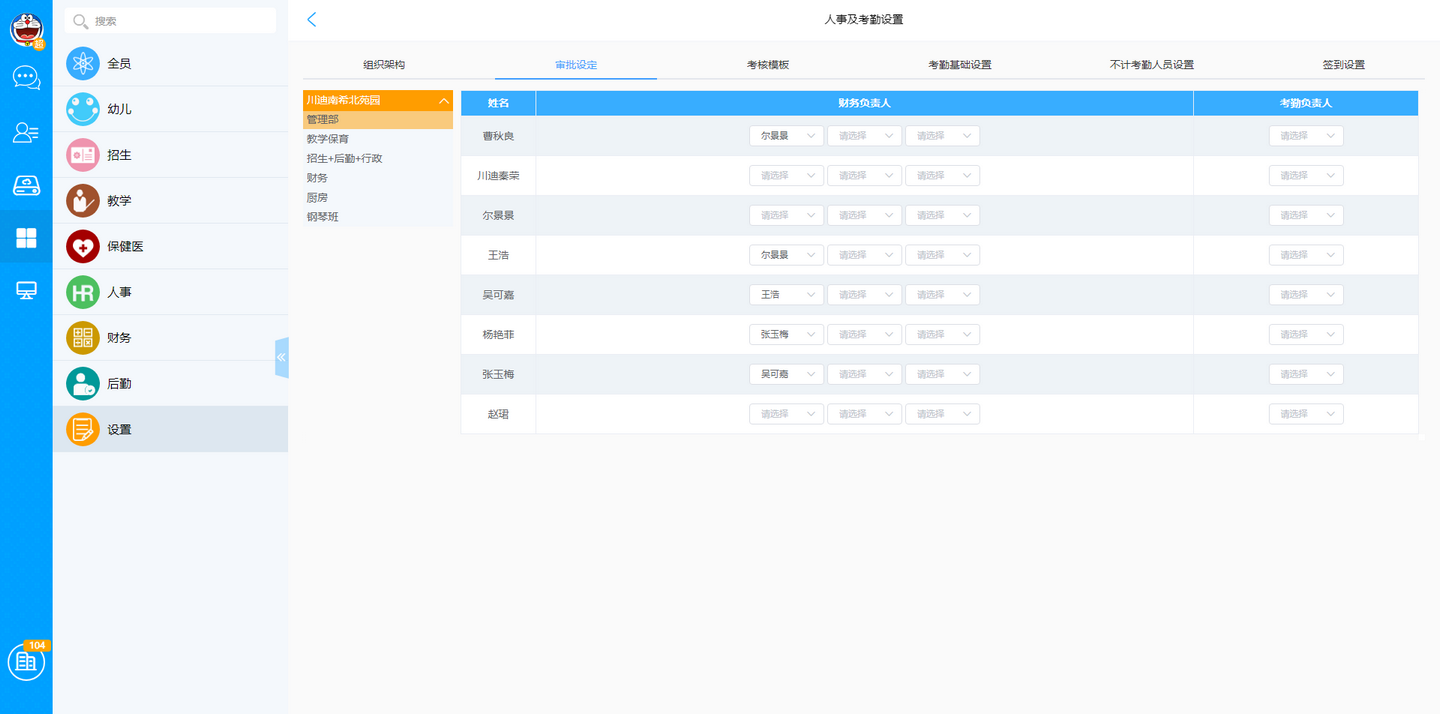Open the building icon with 104 badge
The width and height of the screenshot is (1440, 714).
pos(27,661)
